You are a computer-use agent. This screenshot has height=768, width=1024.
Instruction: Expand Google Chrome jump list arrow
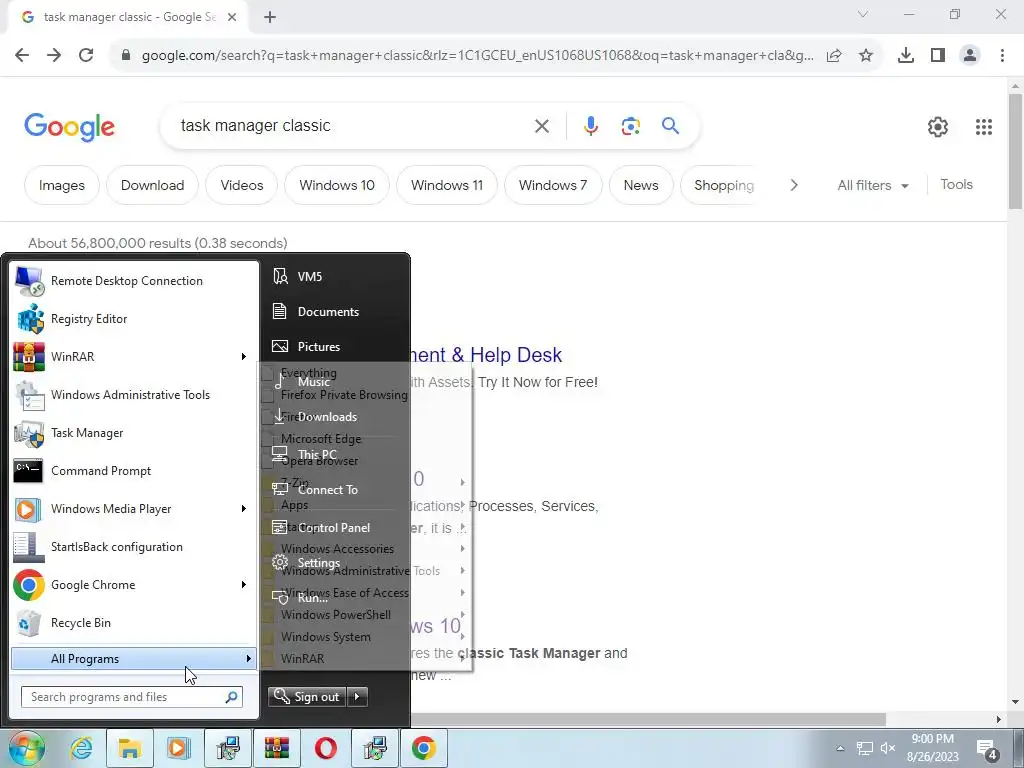244,584
